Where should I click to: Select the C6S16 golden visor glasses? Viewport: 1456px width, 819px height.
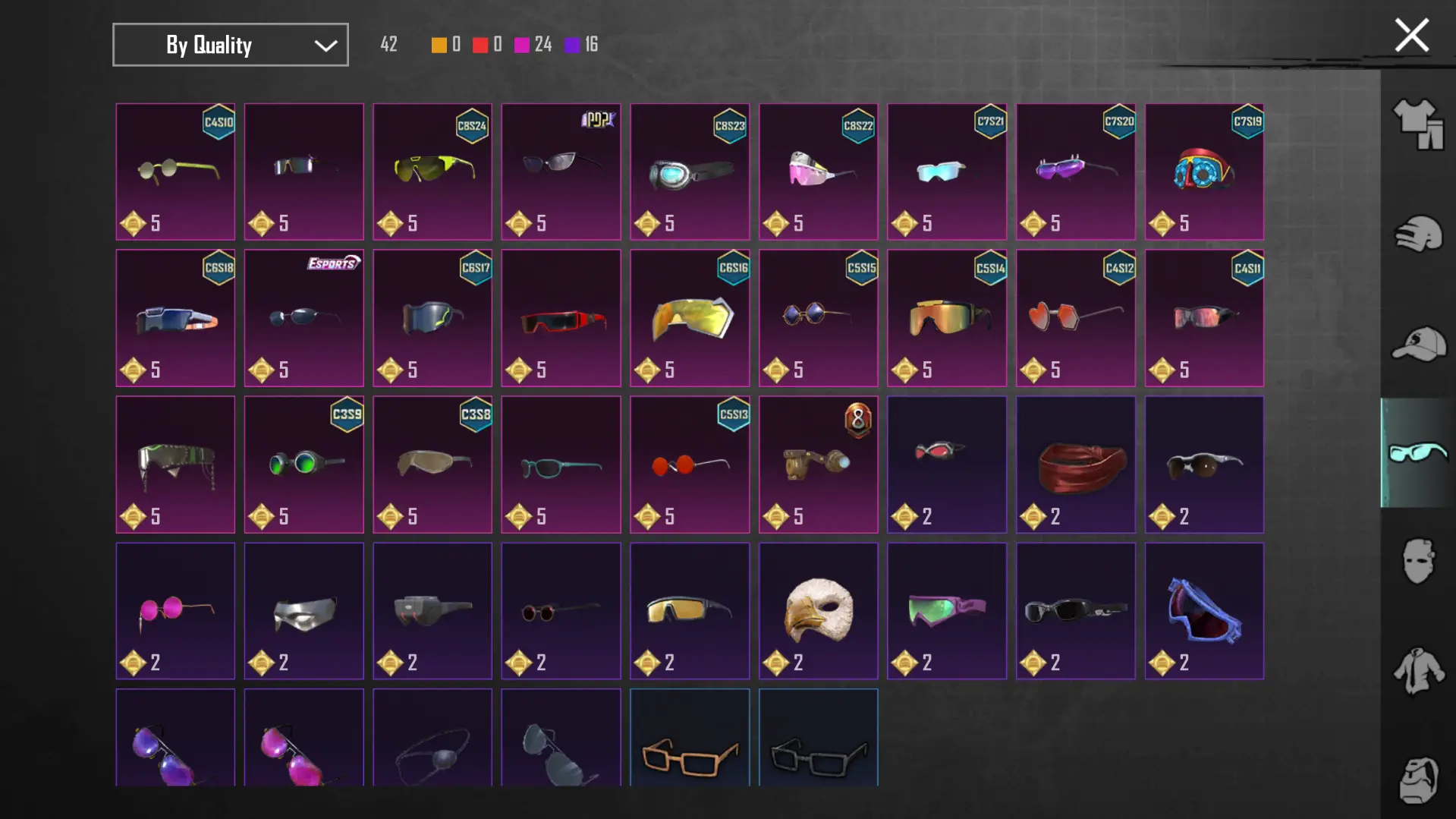coord(690,318)
